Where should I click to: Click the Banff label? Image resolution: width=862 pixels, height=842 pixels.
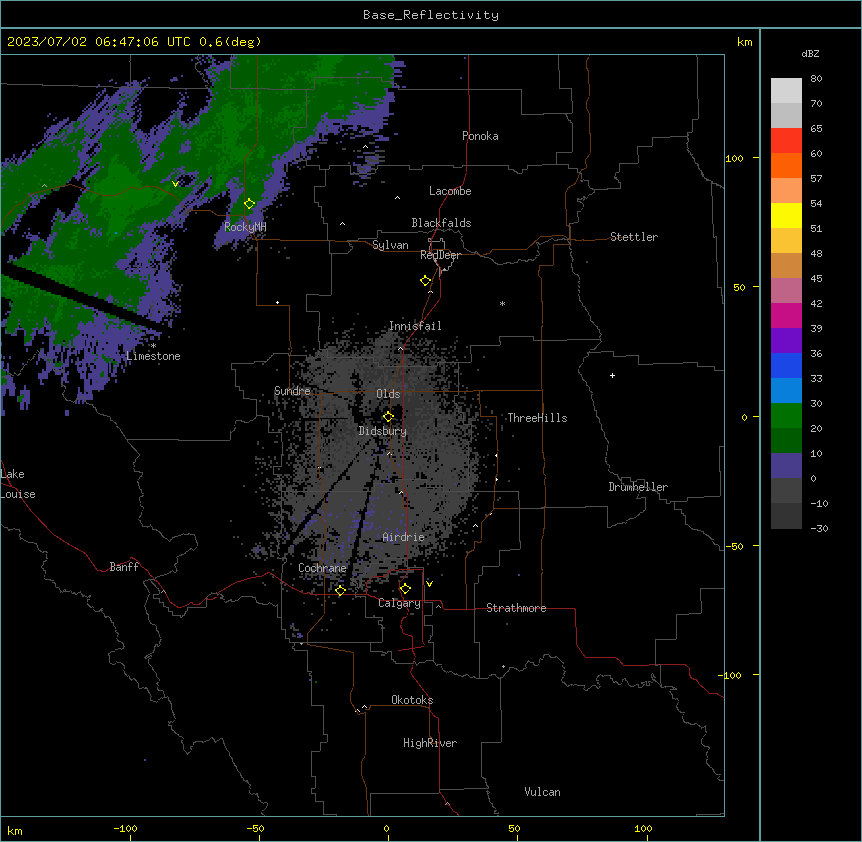124,567
